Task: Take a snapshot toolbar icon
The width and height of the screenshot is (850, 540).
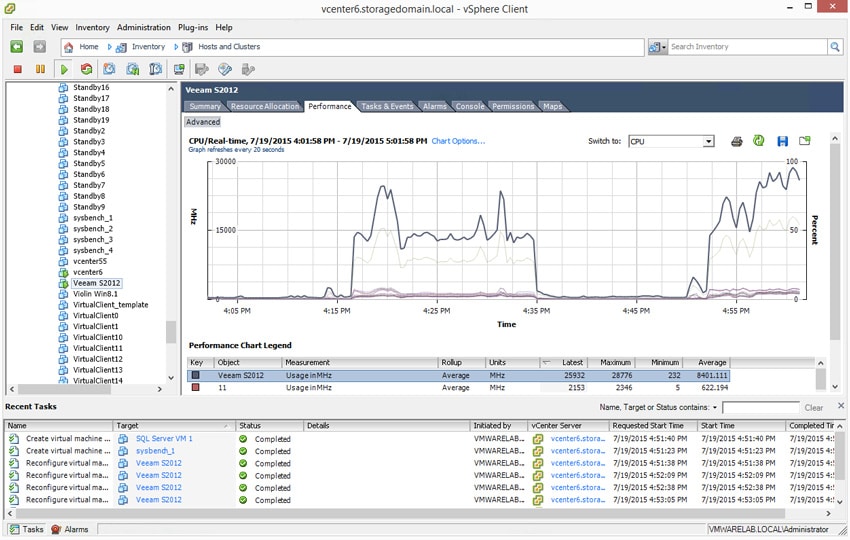Action: click(110, 69)
